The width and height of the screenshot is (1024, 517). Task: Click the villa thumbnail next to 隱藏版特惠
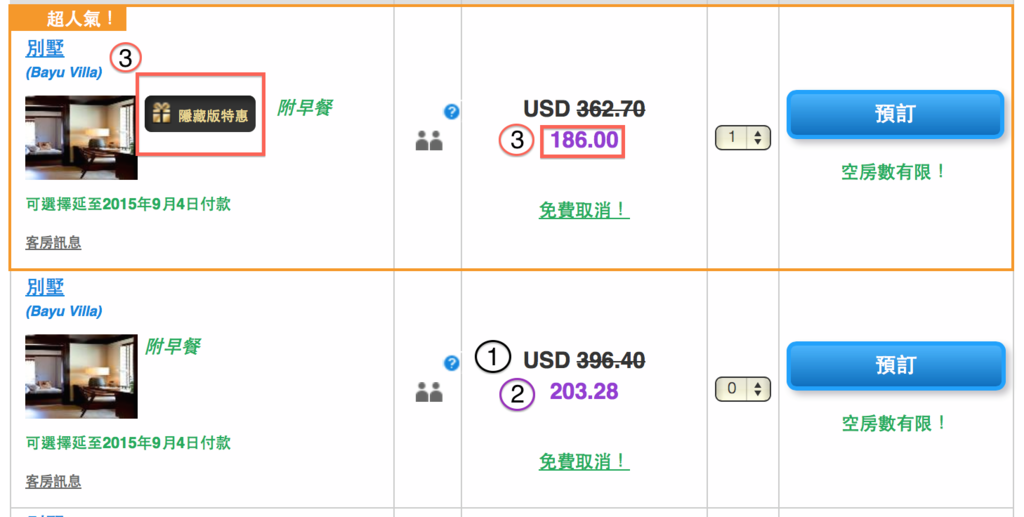[x=80, y=137]
